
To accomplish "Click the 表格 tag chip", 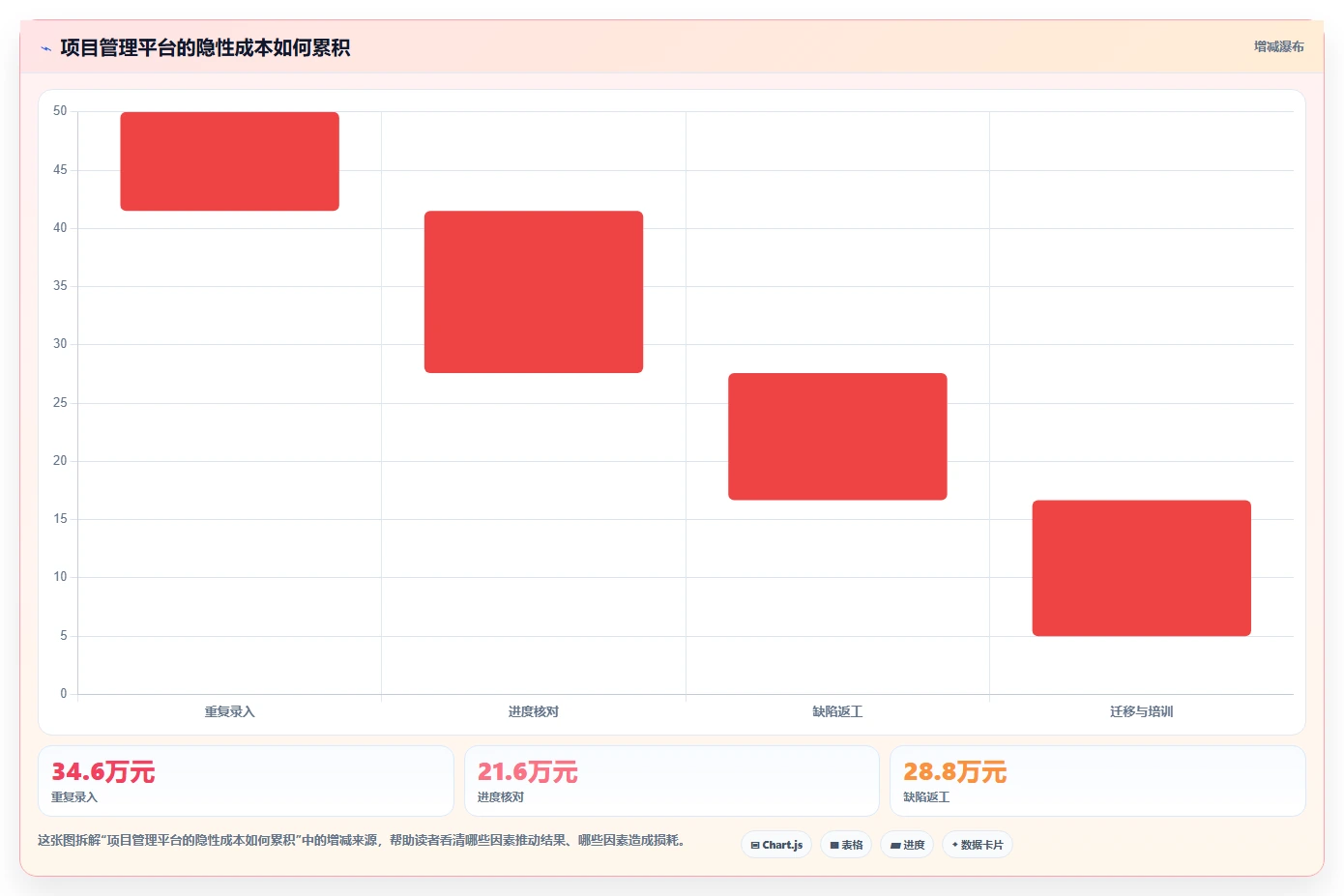I will 846,845.
